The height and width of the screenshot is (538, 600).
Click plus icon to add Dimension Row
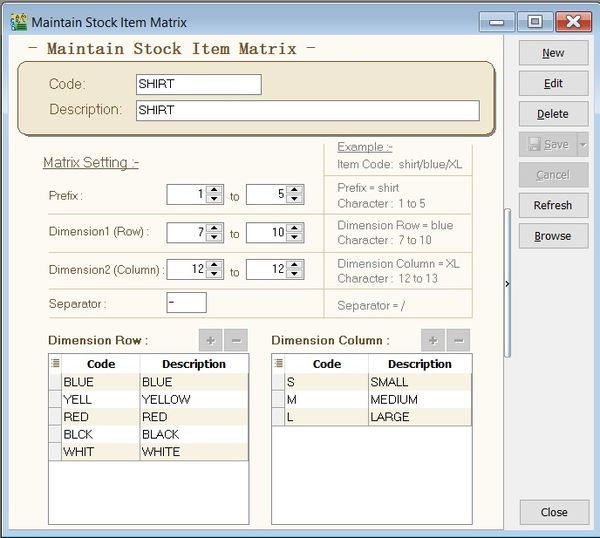pyautogui.click(x=211, y=340)
